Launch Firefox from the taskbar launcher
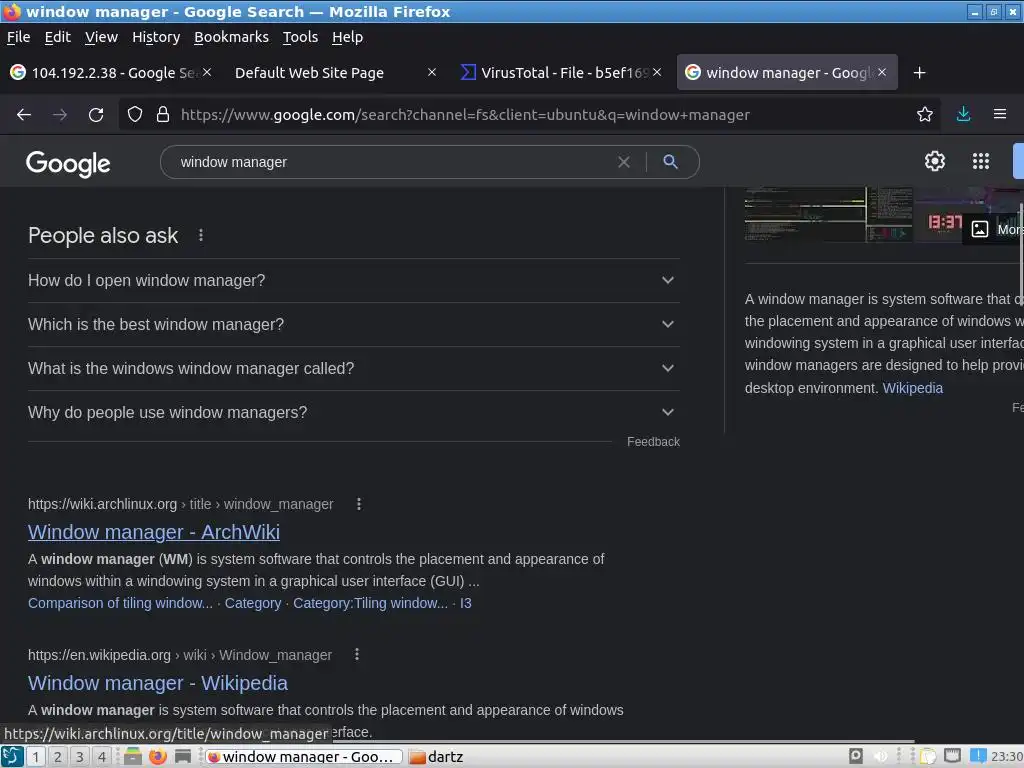 [x=157, y=756]
